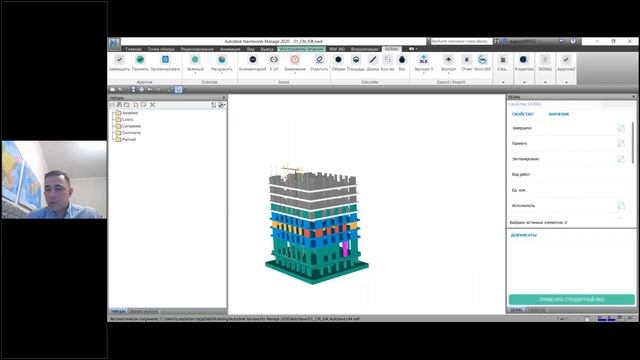640x360 pixels.
Task: Click the green Применить стандартный вид button
Action: (571, 300)
